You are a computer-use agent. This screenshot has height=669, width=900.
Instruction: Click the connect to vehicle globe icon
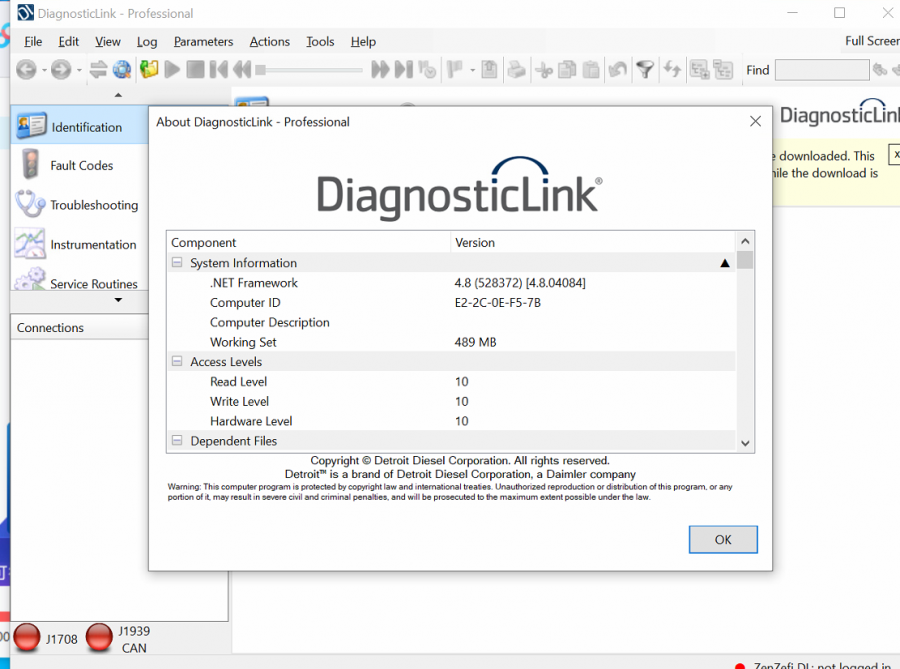click(x=122, y=70)
